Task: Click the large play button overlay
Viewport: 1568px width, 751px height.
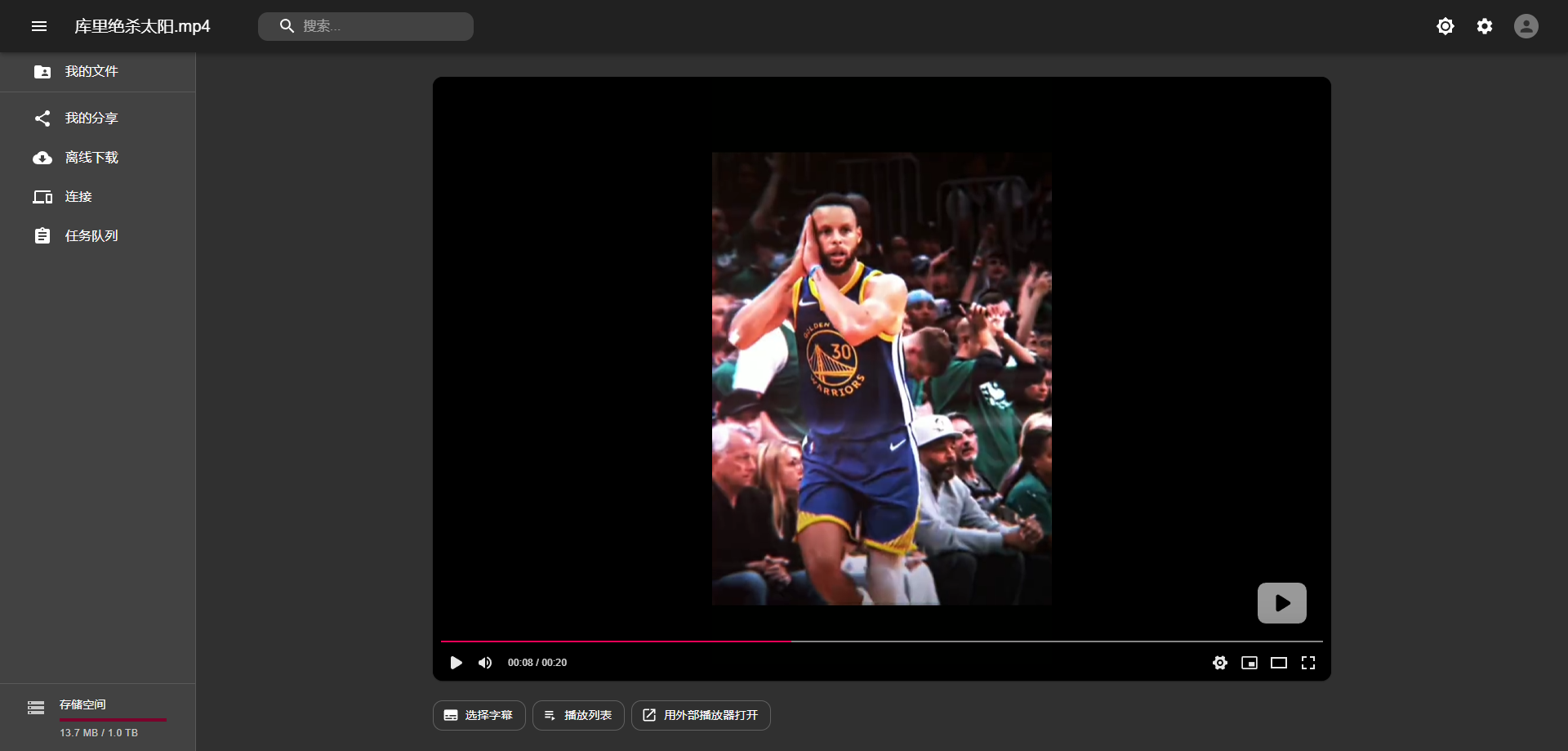Action: click(1282, 603)
